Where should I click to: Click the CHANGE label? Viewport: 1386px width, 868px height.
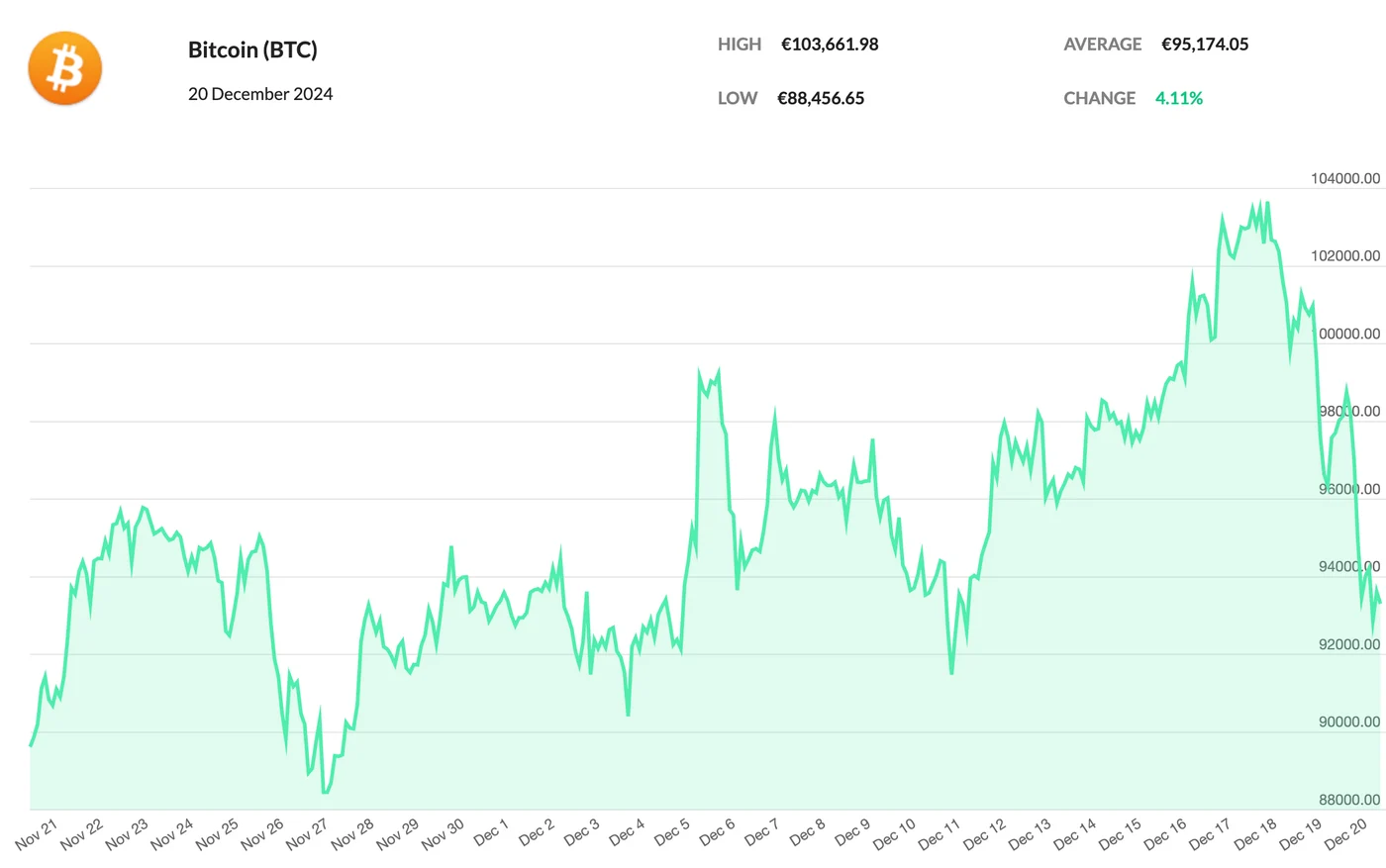(1100, 98)
